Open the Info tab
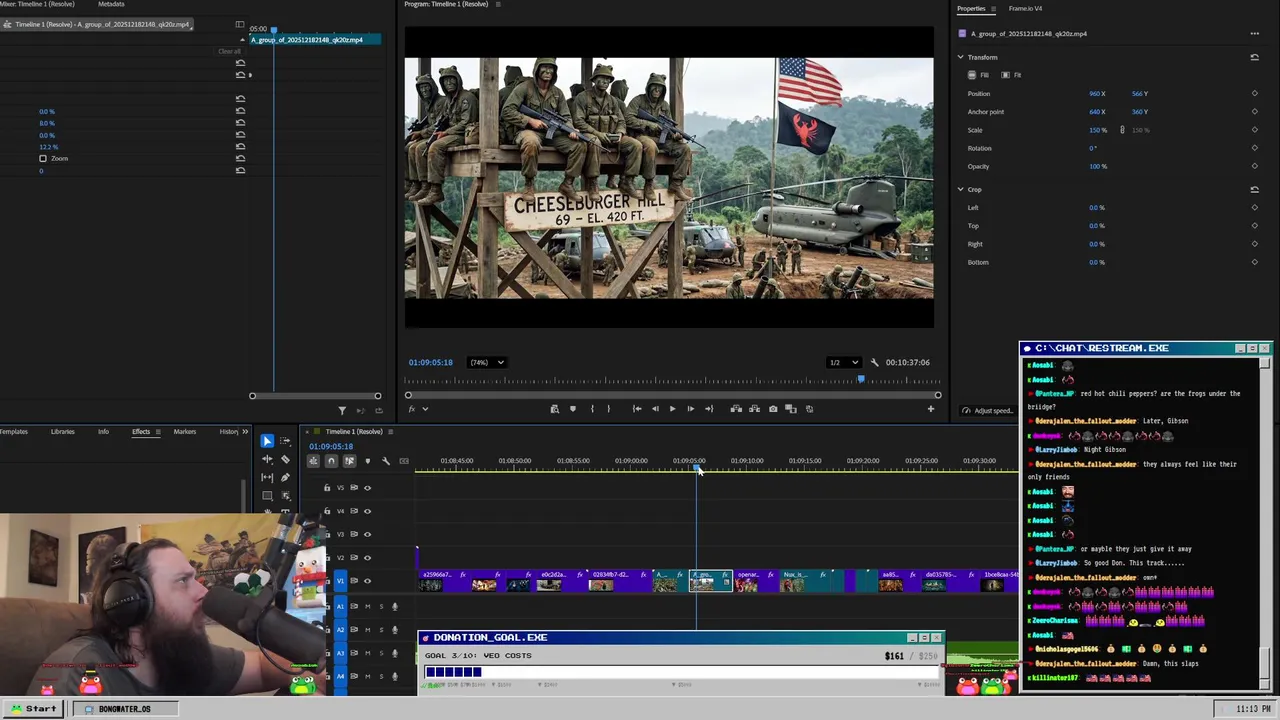The height and width of the screenshot is (720, 1280). [x=103, y=432]
